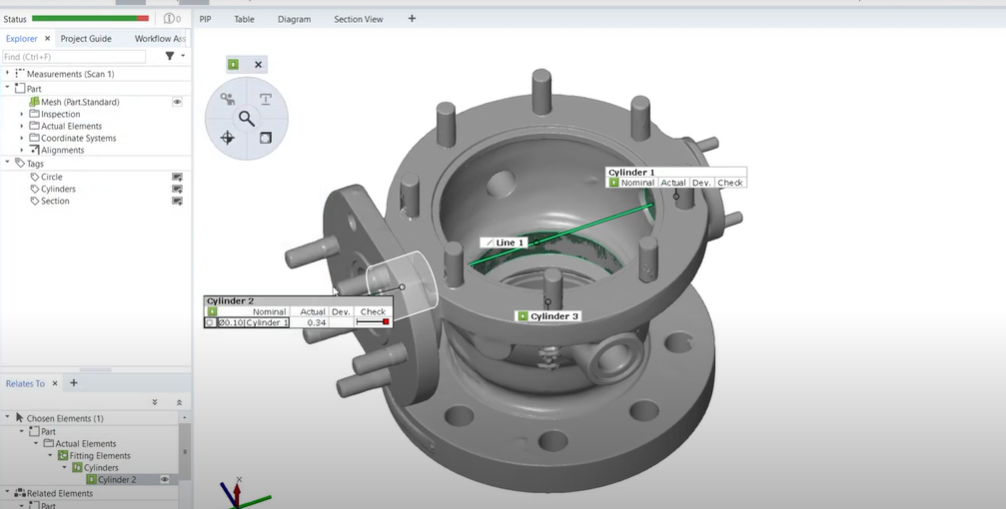Image resolution: width=1006 pixels, height=509 pixels.
Task: Click the tag icon beside Section
Action: [35, 201]
